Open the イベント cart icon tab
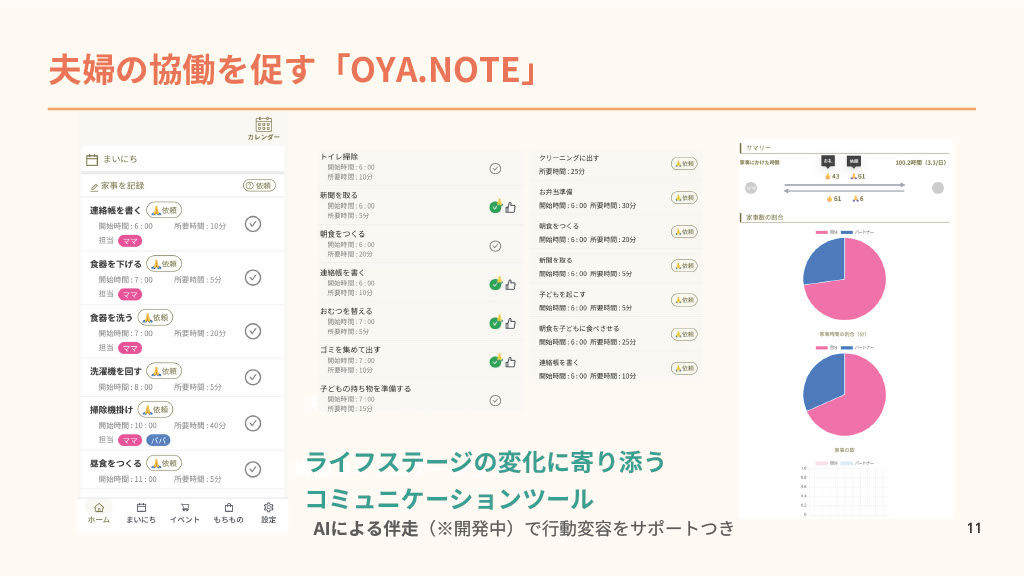This screenshot has width=1024, height=577. tap(184, 508)
